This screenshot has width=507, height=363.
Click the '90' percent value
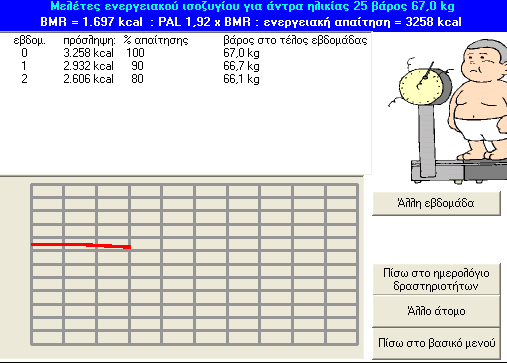[x=137, y=66]
